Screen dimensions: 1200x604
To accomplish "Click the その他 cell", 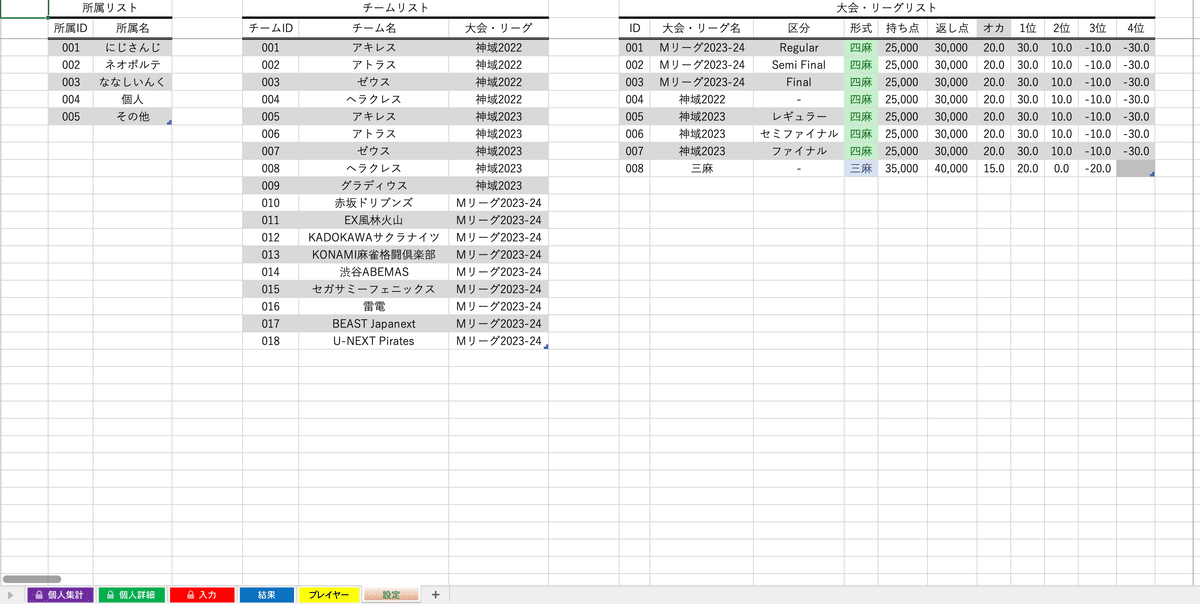I will (133, 116).
